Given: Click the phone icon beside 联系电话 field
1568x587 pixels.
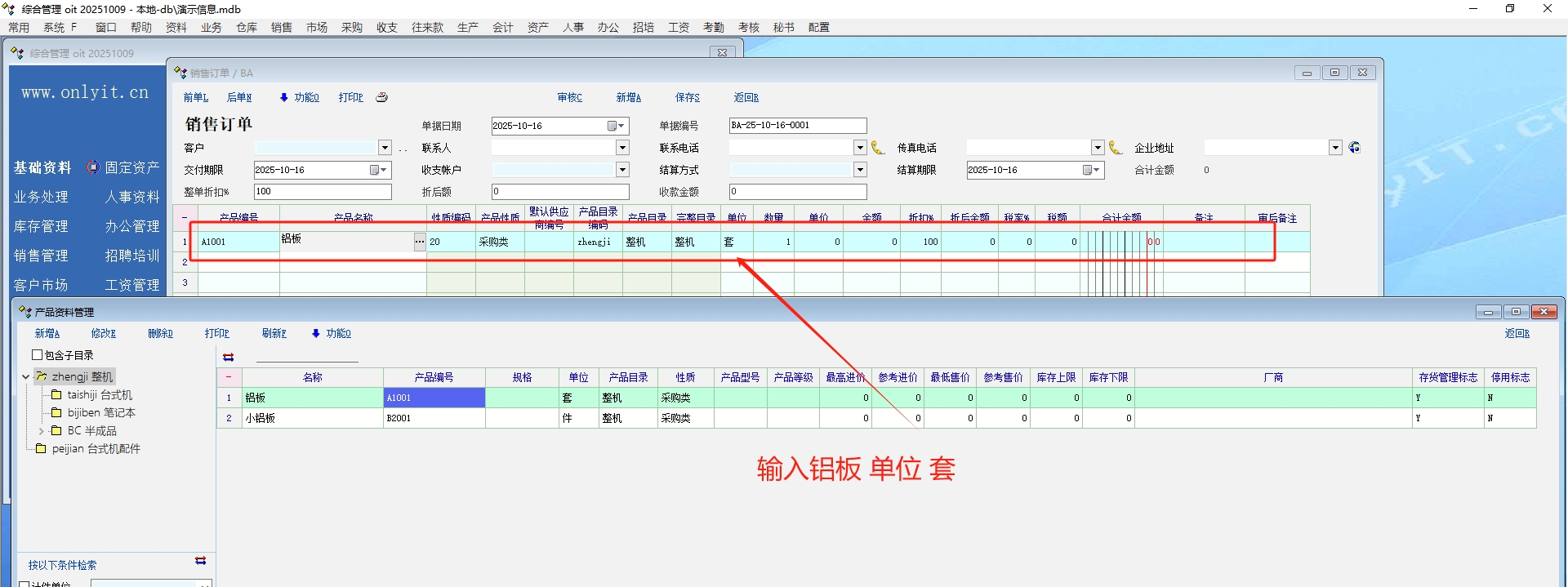Looking at the screenshot, I should pyautogui.click(x=878, y=148).
